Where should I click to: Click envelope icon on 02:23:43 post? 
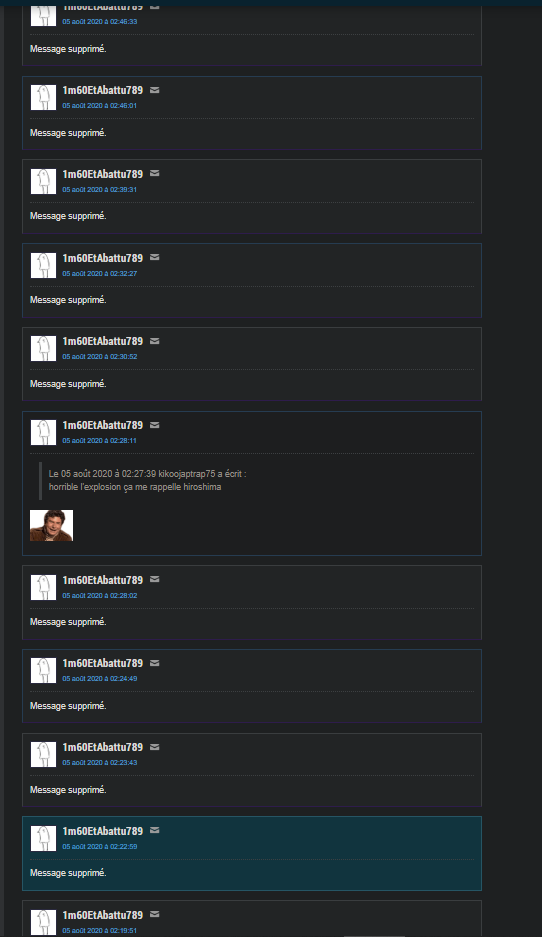click(154, 747)
